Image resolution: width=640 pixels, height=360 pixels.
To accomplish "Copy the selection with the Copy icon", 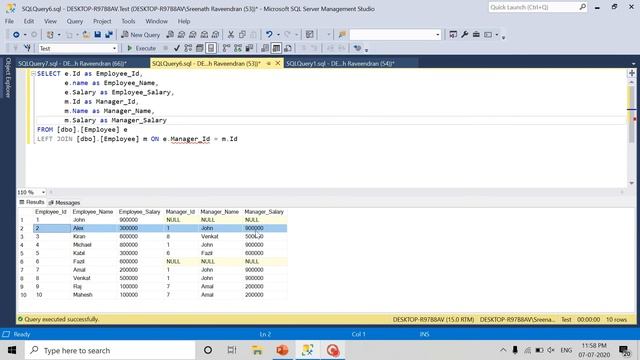I will tap(242, 35).
